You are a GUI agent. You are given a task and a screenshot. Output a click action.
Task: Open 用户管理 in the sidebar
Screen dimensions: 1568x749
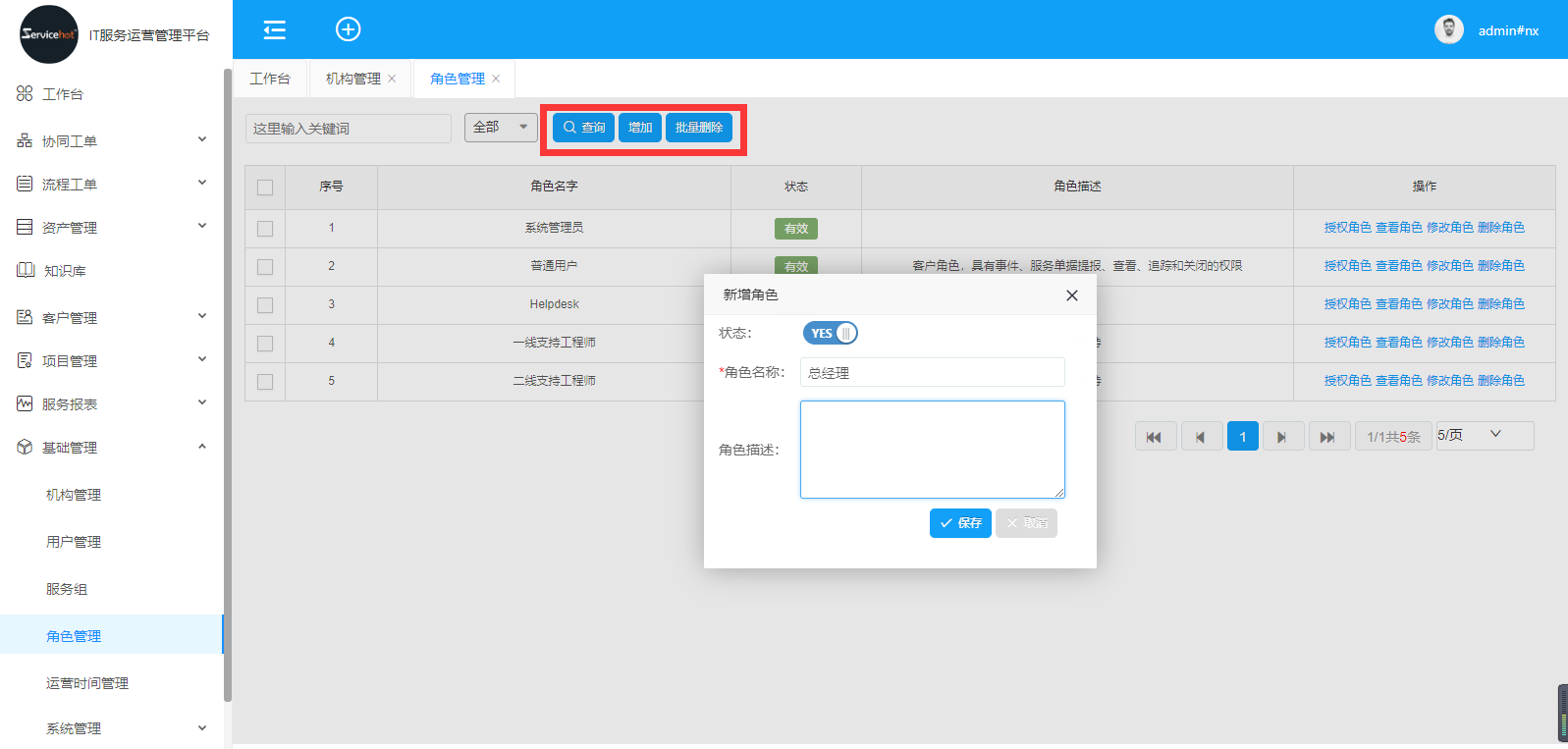[x=74, y=542]
